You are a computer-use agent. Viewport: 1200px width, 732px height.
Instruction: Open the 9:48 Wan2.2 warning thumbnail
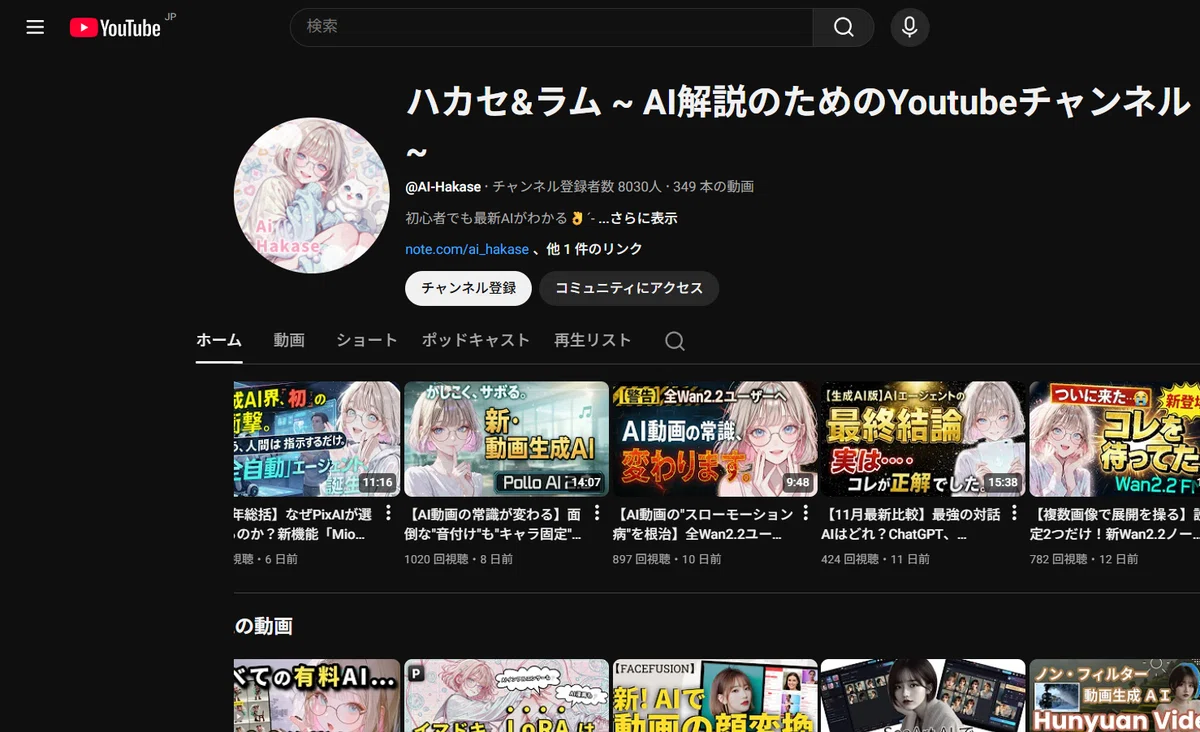coord(715,438)
